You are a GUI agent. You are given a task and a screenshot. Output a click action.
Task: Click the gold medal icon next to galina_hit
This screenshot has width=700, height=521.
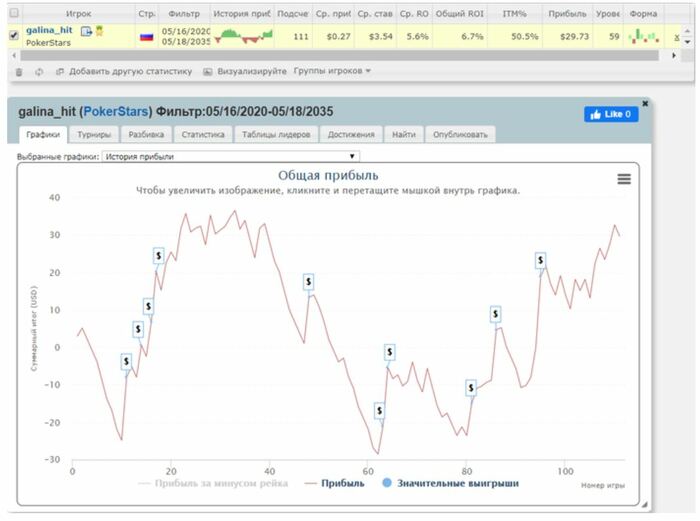tap(99, 31)
